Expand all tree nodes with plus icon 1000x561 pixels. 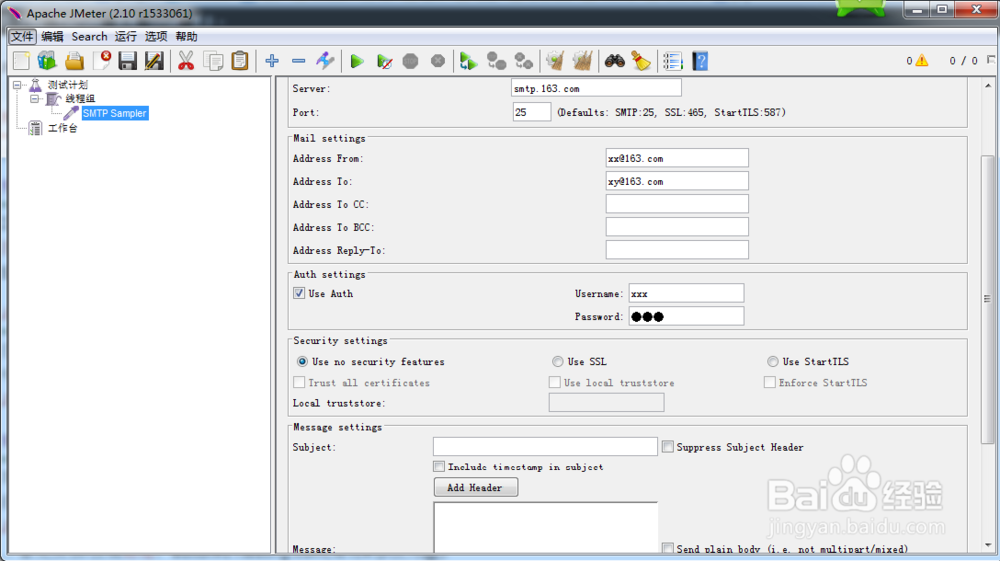click(x=272, y=61)
